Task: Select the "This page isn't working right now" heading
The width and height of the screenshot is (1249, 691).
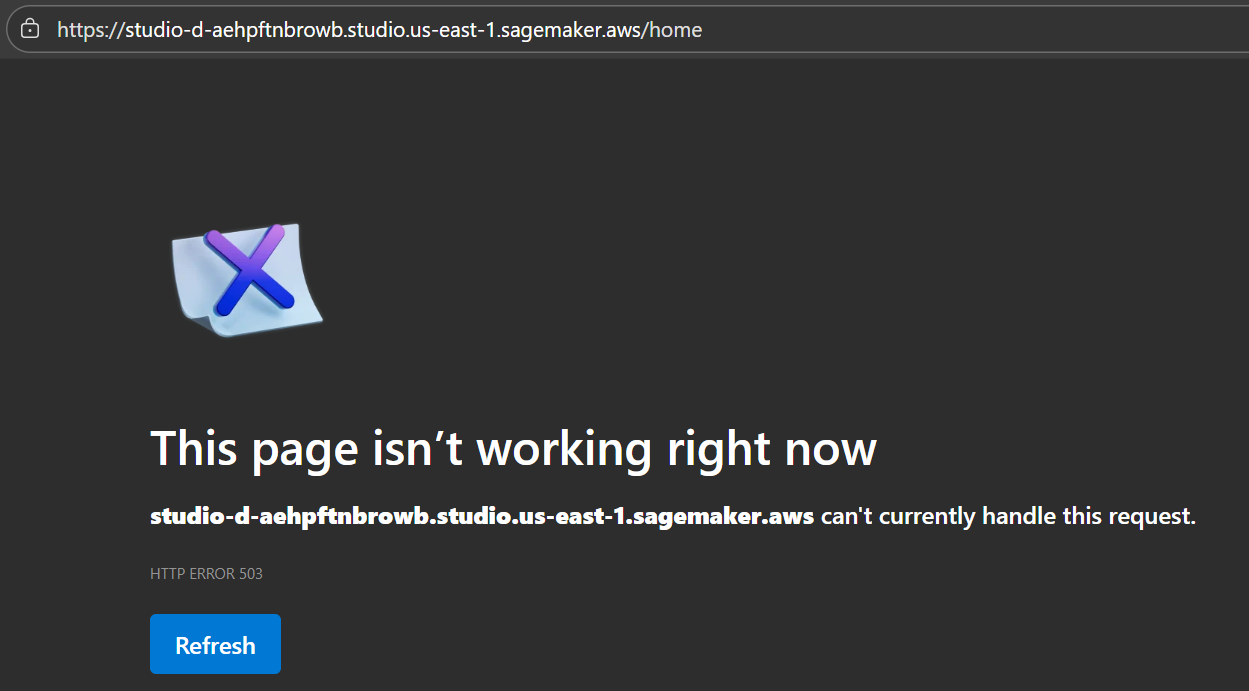Action: pos(513,448)
